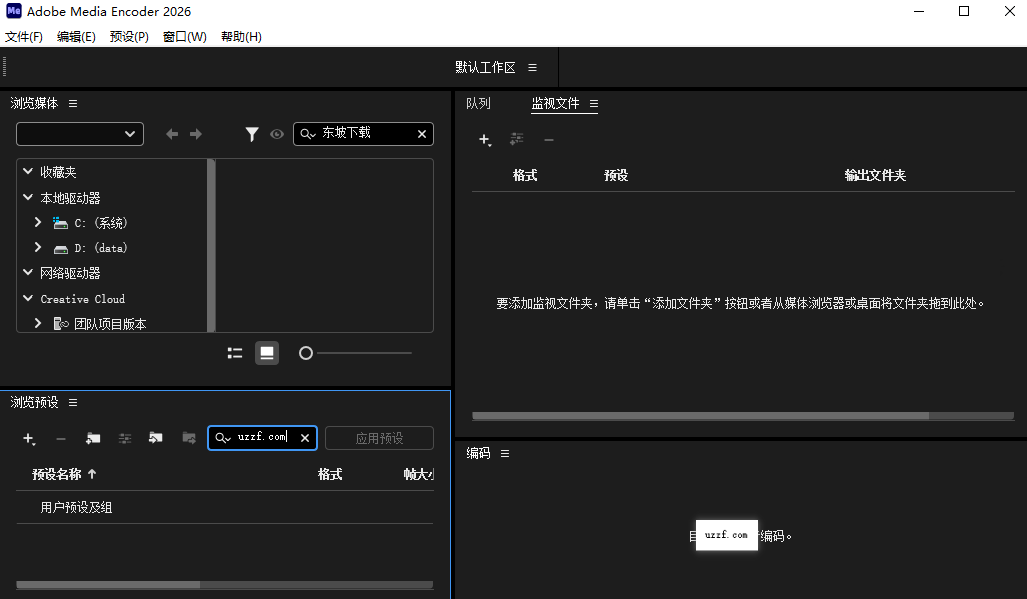The width and height of the screenshot is (1027, 599).
Task: Open the 文件 menu
Action: tap(24, 36)
